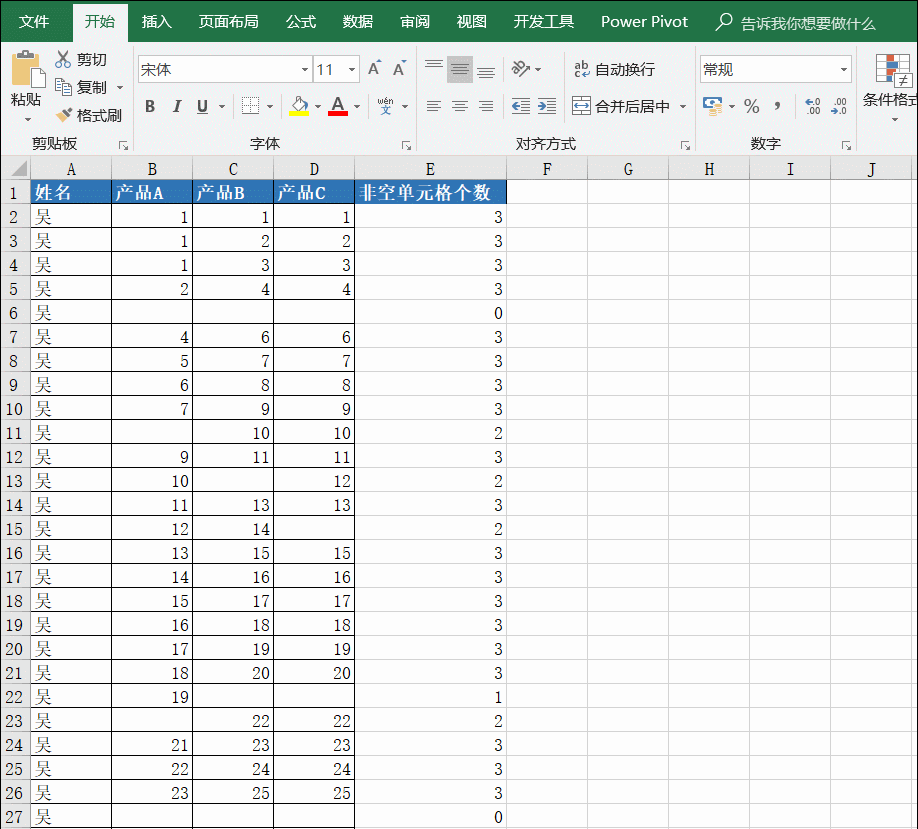Expand the paste options arrow
This screenshot has height=829, width=918.
click(28, 119)
